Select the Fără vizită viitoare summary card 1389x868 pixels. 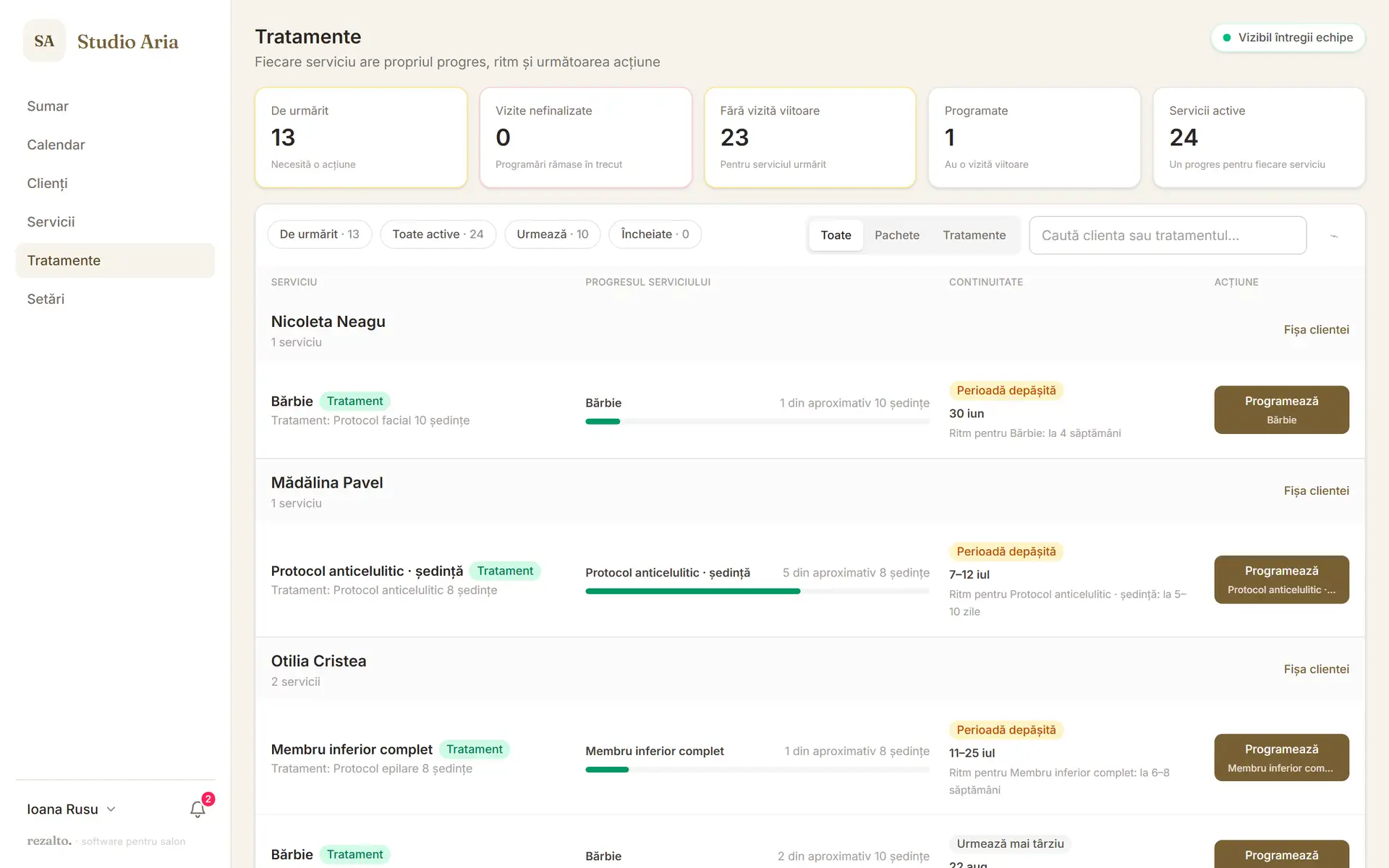point(810,137)
